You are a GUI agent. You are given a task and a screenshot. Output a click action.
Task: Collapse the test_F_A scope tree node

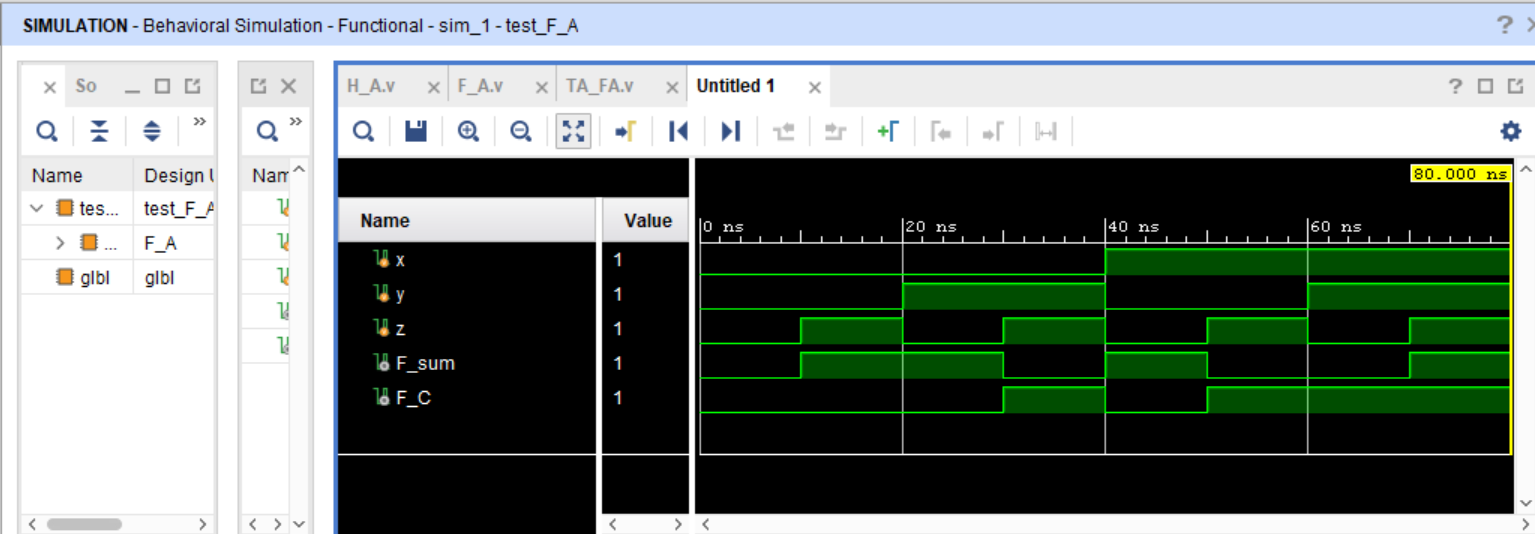coord(38,209)
